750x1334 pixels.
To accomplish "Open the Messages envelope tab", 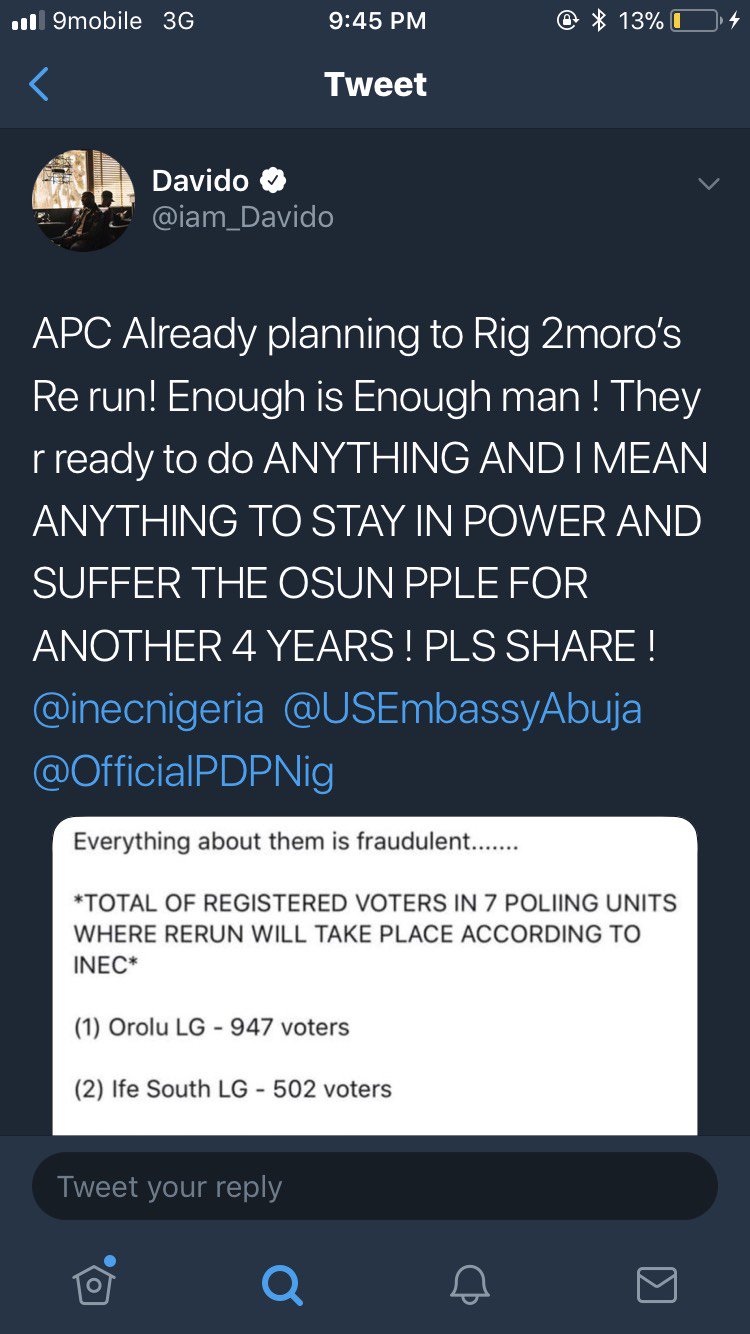I will (x=657, y=1284).
